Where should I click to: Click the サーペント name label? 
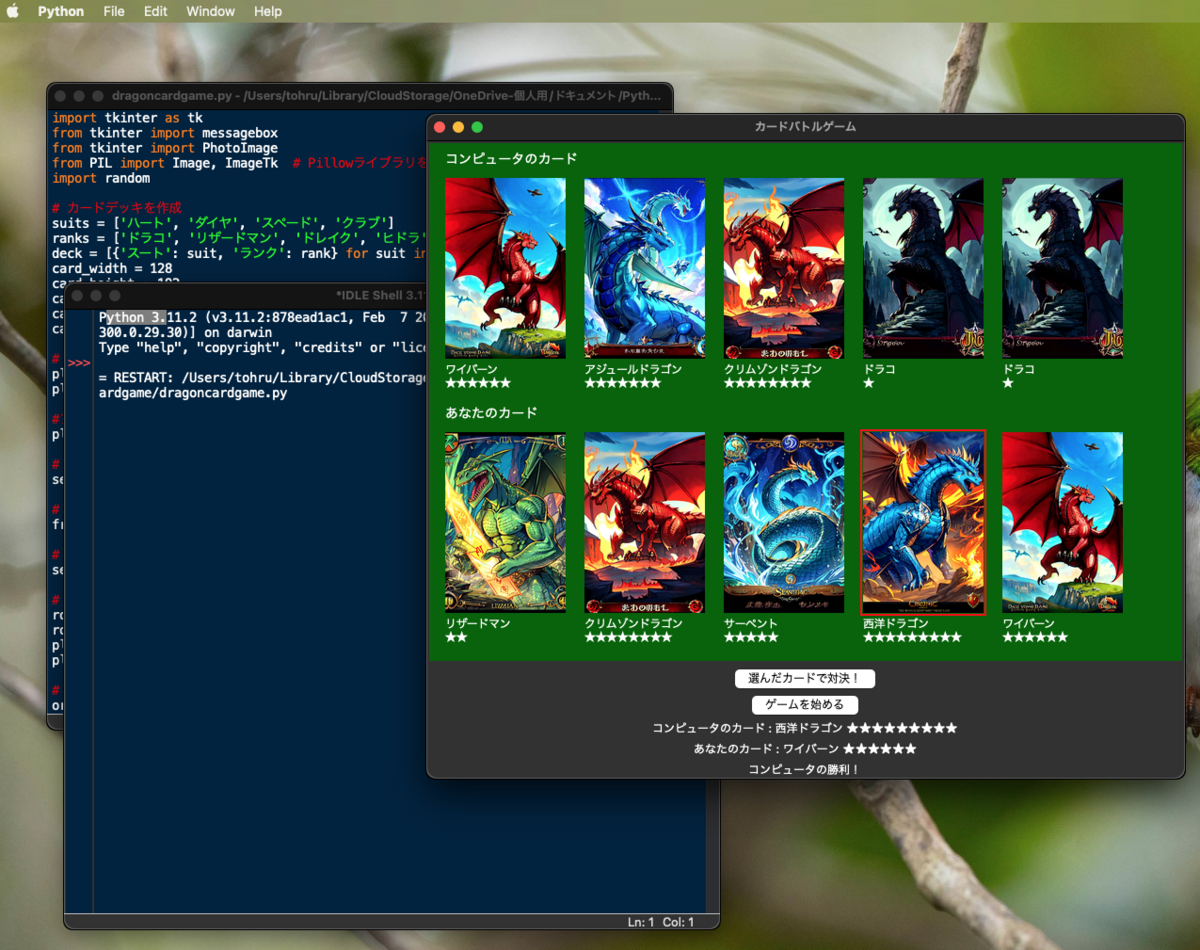pos(750,623)
